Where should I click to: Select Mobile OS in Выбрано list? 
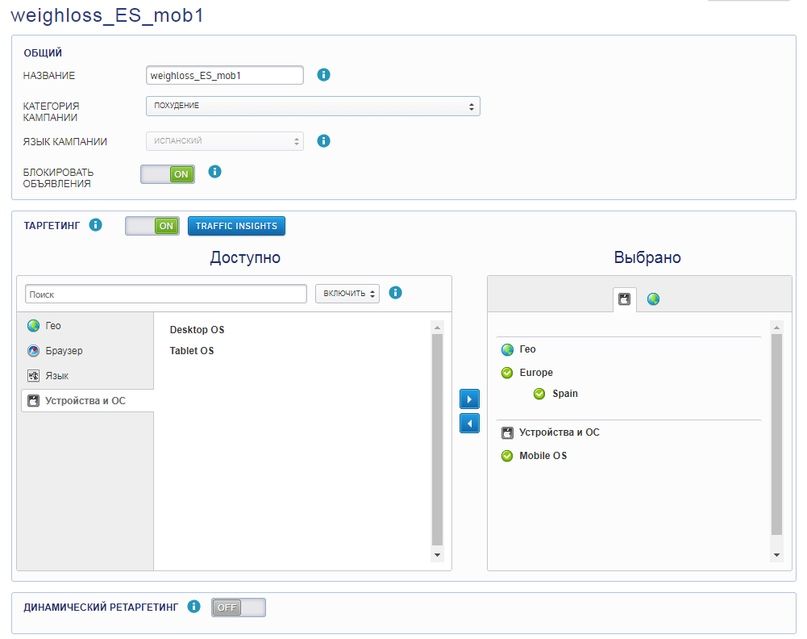543,456
